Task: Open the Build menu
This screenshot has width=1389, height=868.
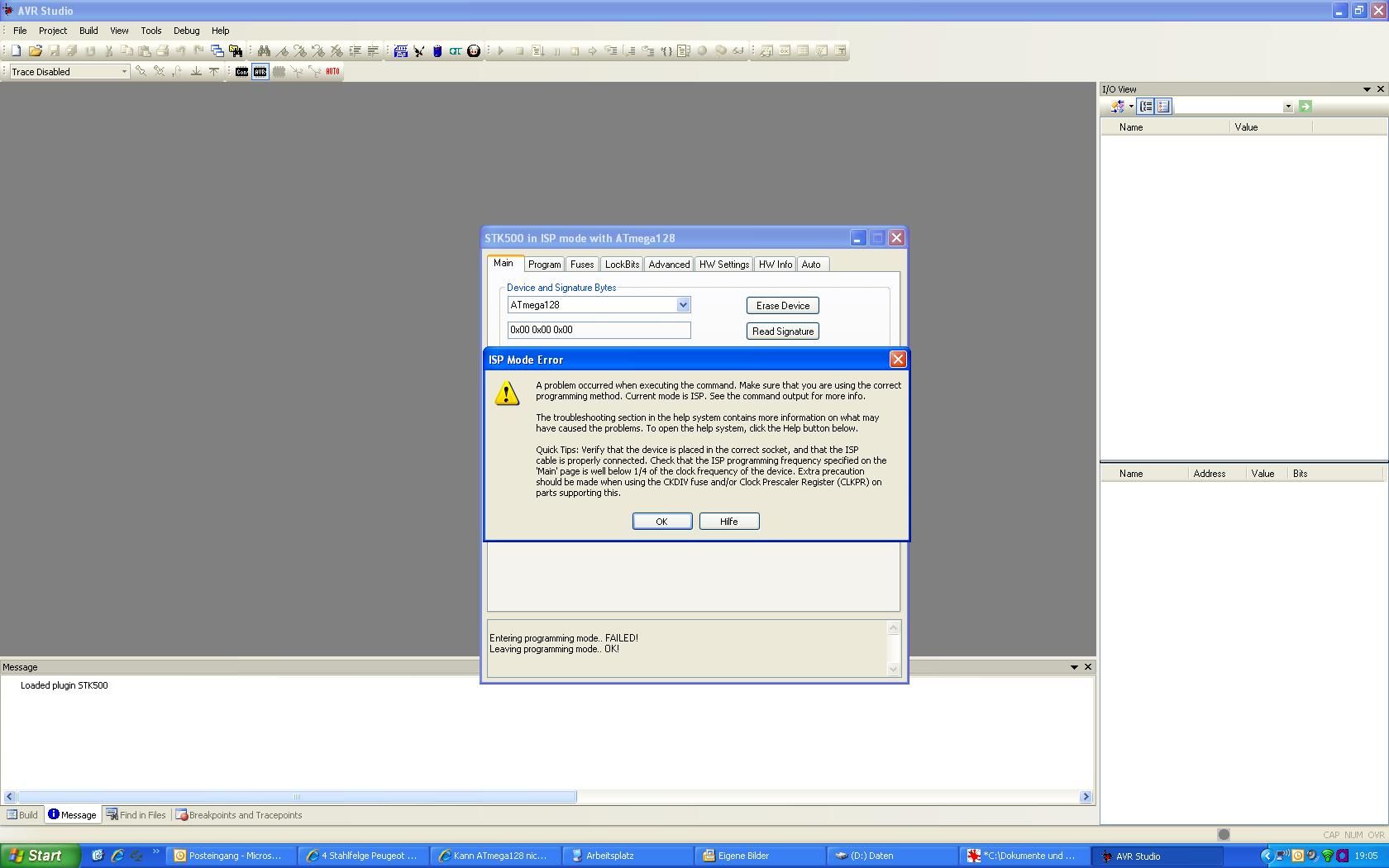Action: [x=88, y=31]
